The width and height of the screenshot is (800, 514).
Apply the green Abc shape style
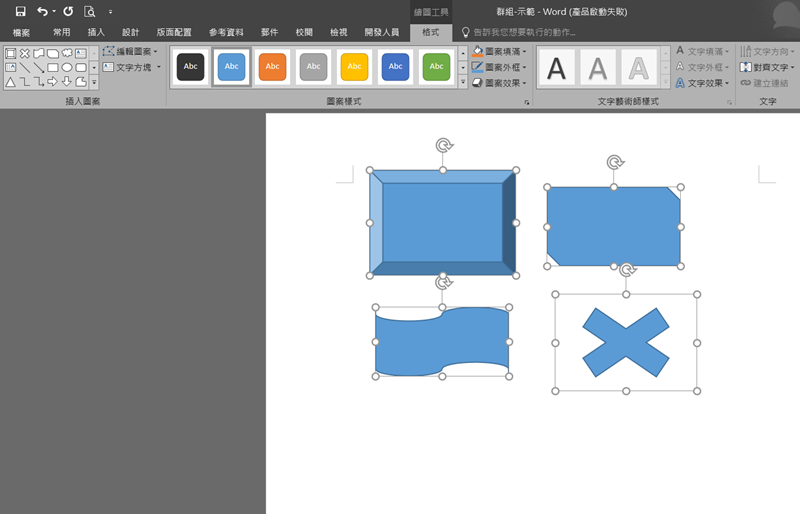coord(436,66)
